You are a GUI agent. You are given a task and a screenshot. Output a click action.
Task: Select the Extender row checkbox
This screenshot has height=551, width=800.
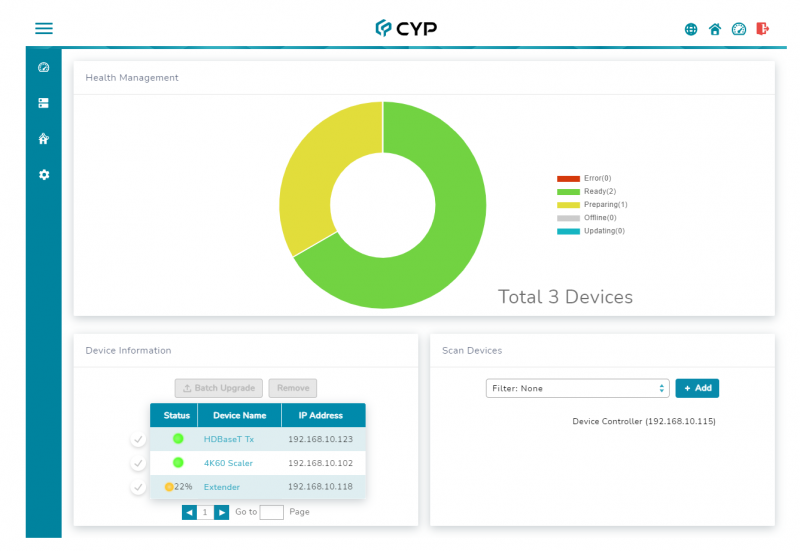138,487
